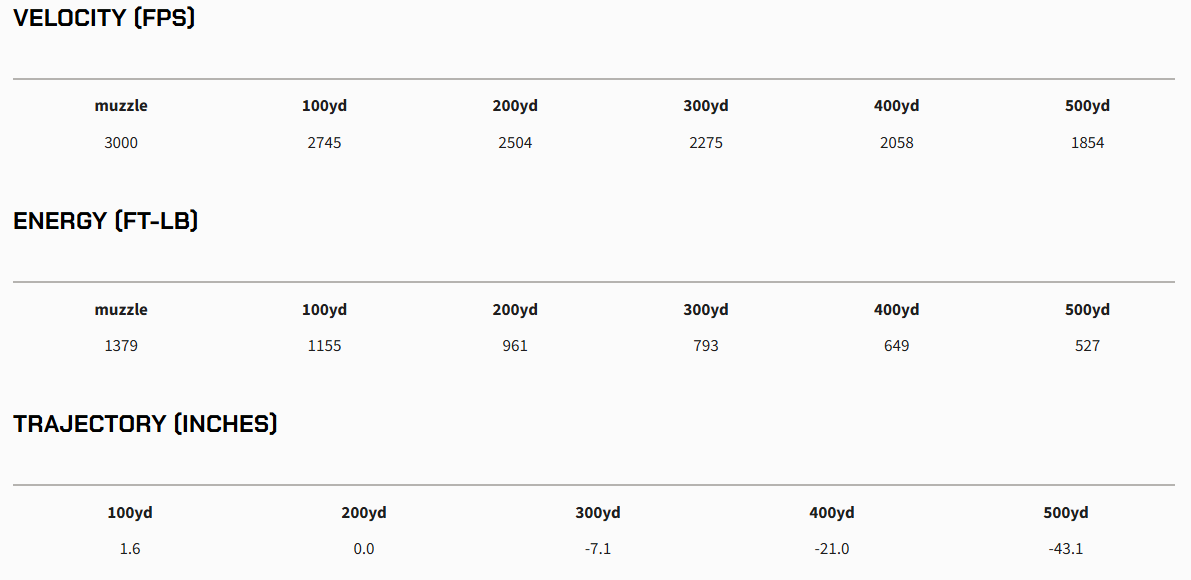1191x580 pixels.
Task: Click the muzzle energy value 1379
Action: (x=121, y=346)
